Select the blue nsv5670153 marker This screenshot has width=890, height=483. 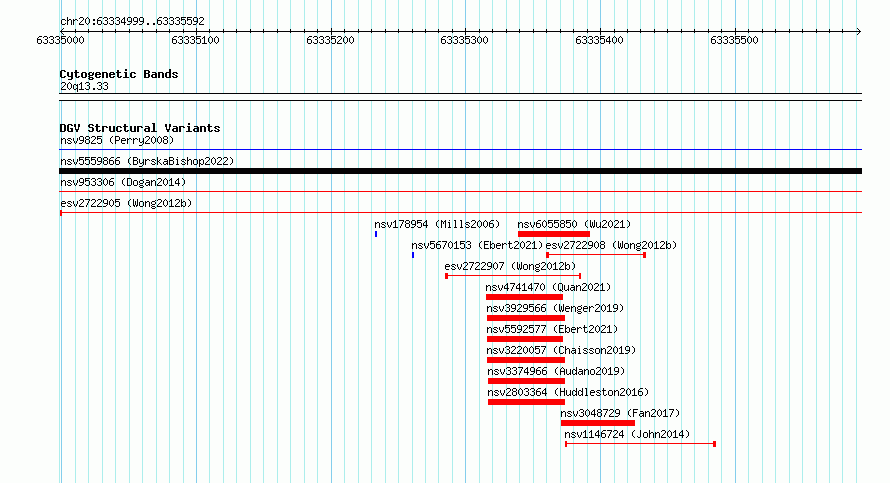tap(413, 255)
